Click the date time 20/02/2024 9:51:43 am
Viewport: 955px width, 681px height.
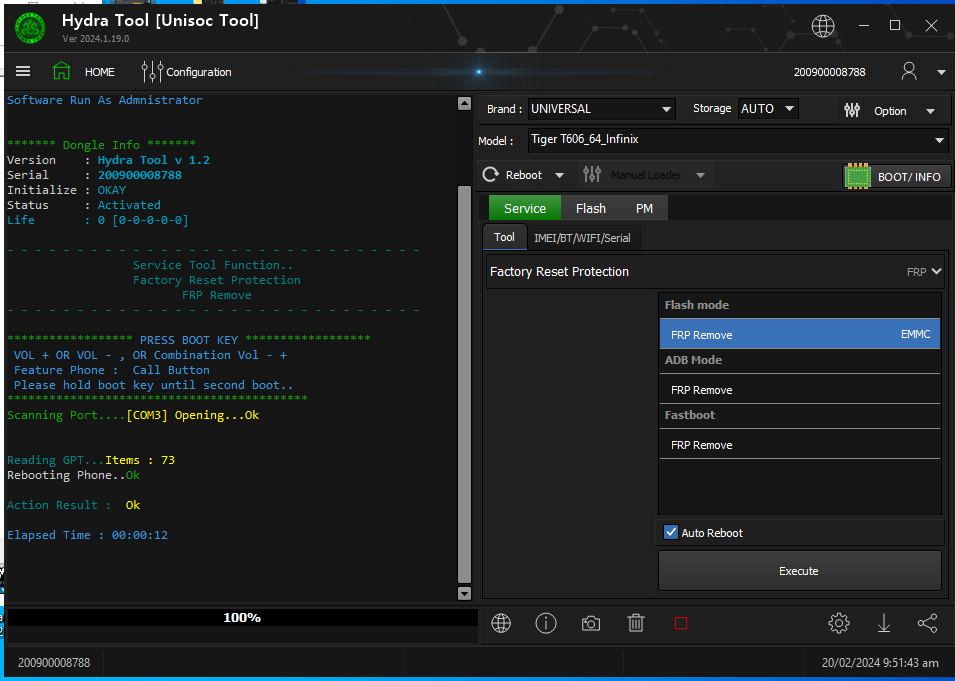[880, 662]
